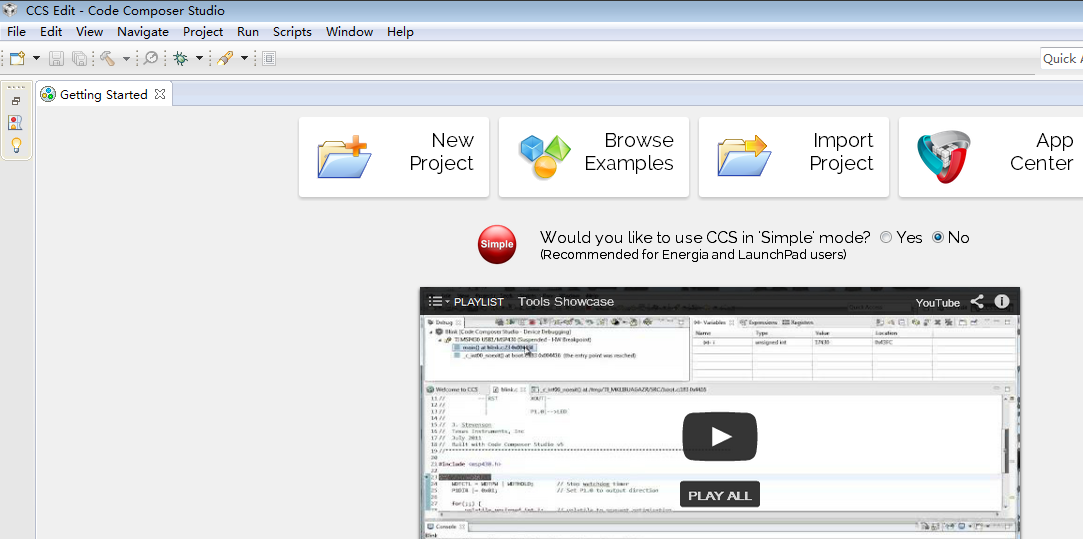Open the Run menu
This screenshot has height=539, width=1083.
tap(248, 32)
